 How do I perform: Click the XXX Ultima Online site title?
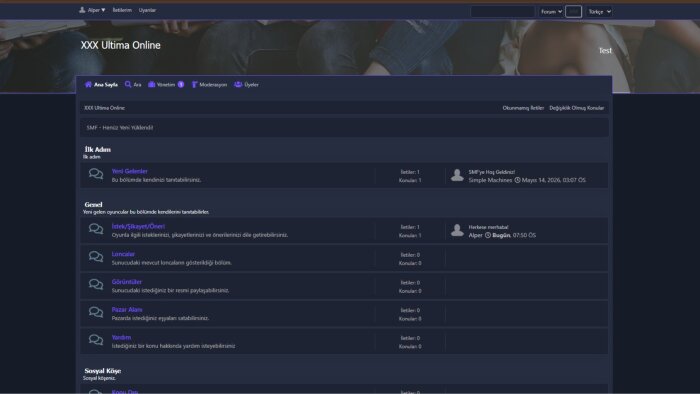[121, 45]
